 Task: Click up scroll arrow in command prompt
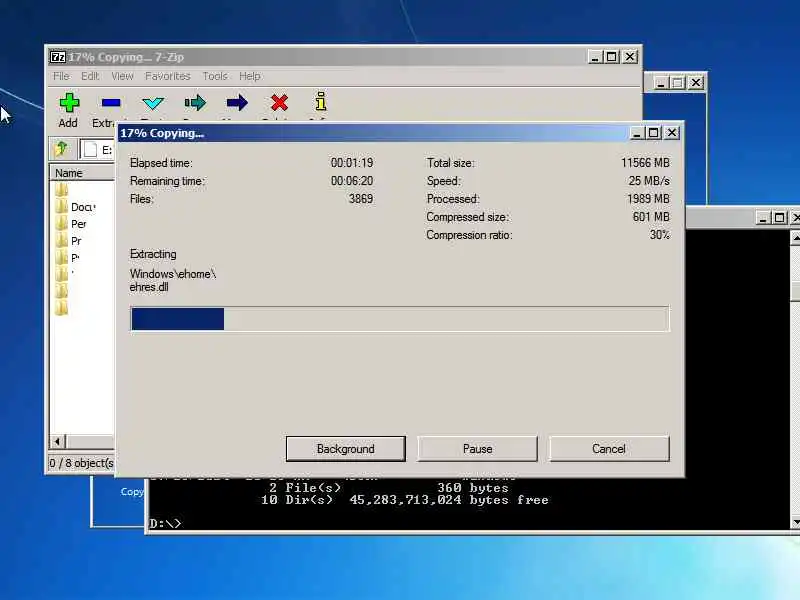coord(795,237)
